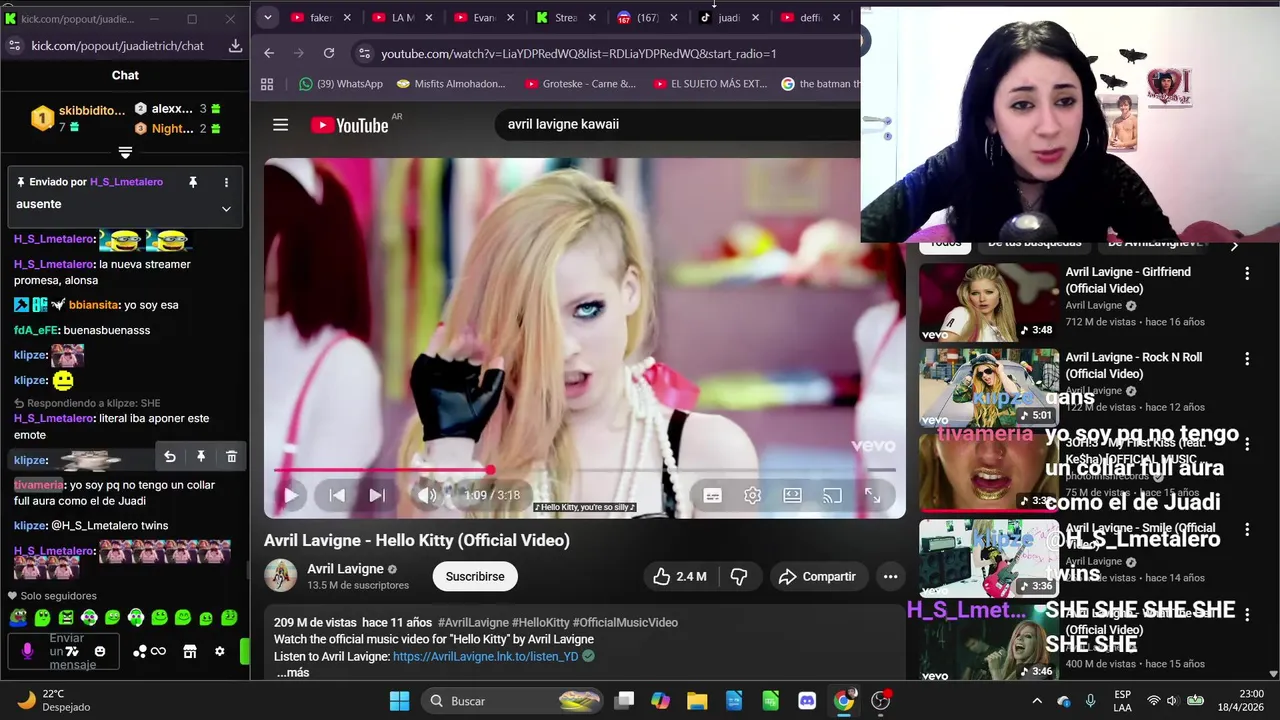Mute the YouTube player volume
This screenshot has width=1280, height=720.
tap(427, 495)
